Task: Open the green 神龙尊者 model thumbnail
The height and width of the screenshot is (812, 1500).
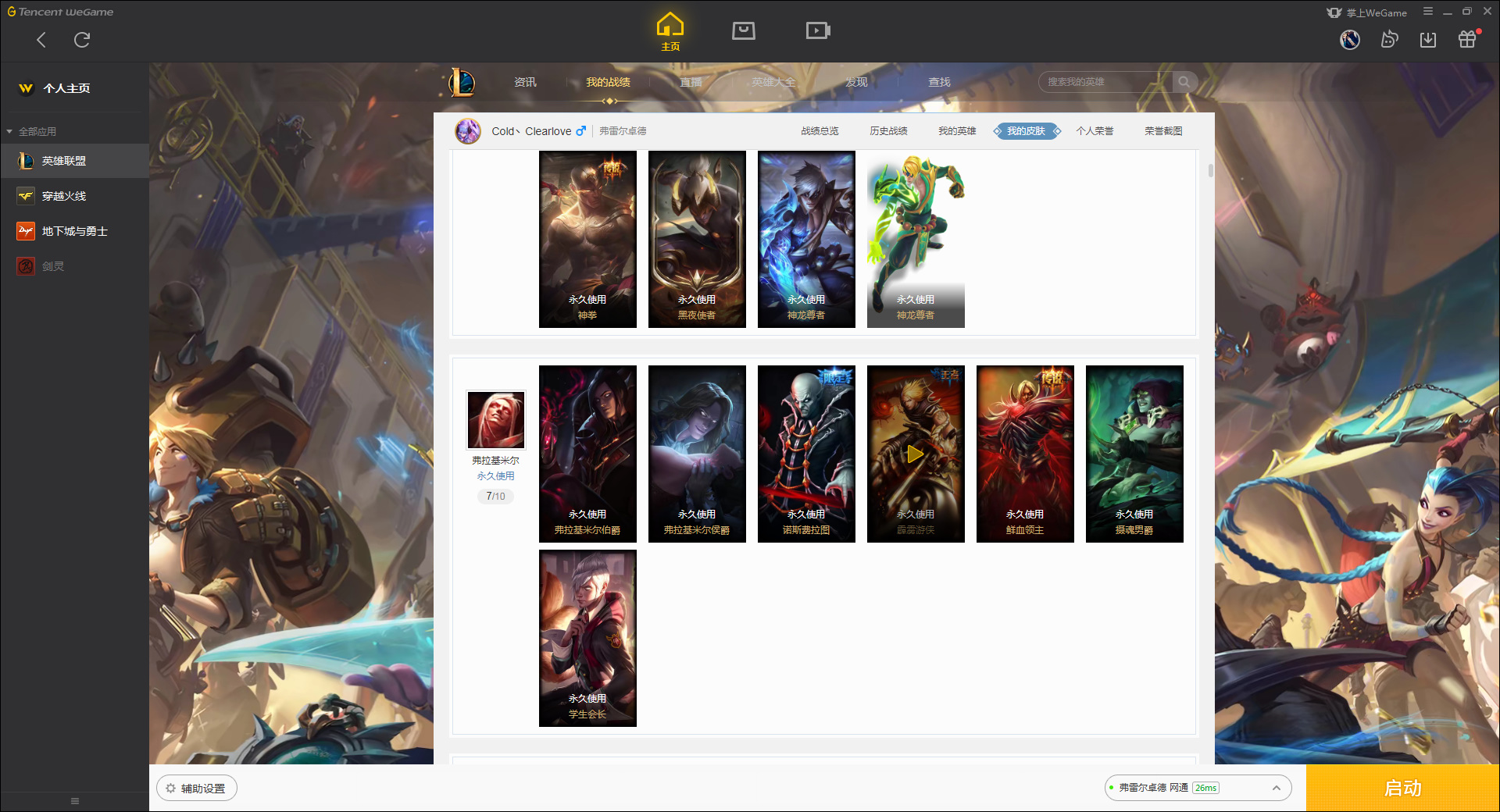Action: pyautogui.click(x=916, y=239)
